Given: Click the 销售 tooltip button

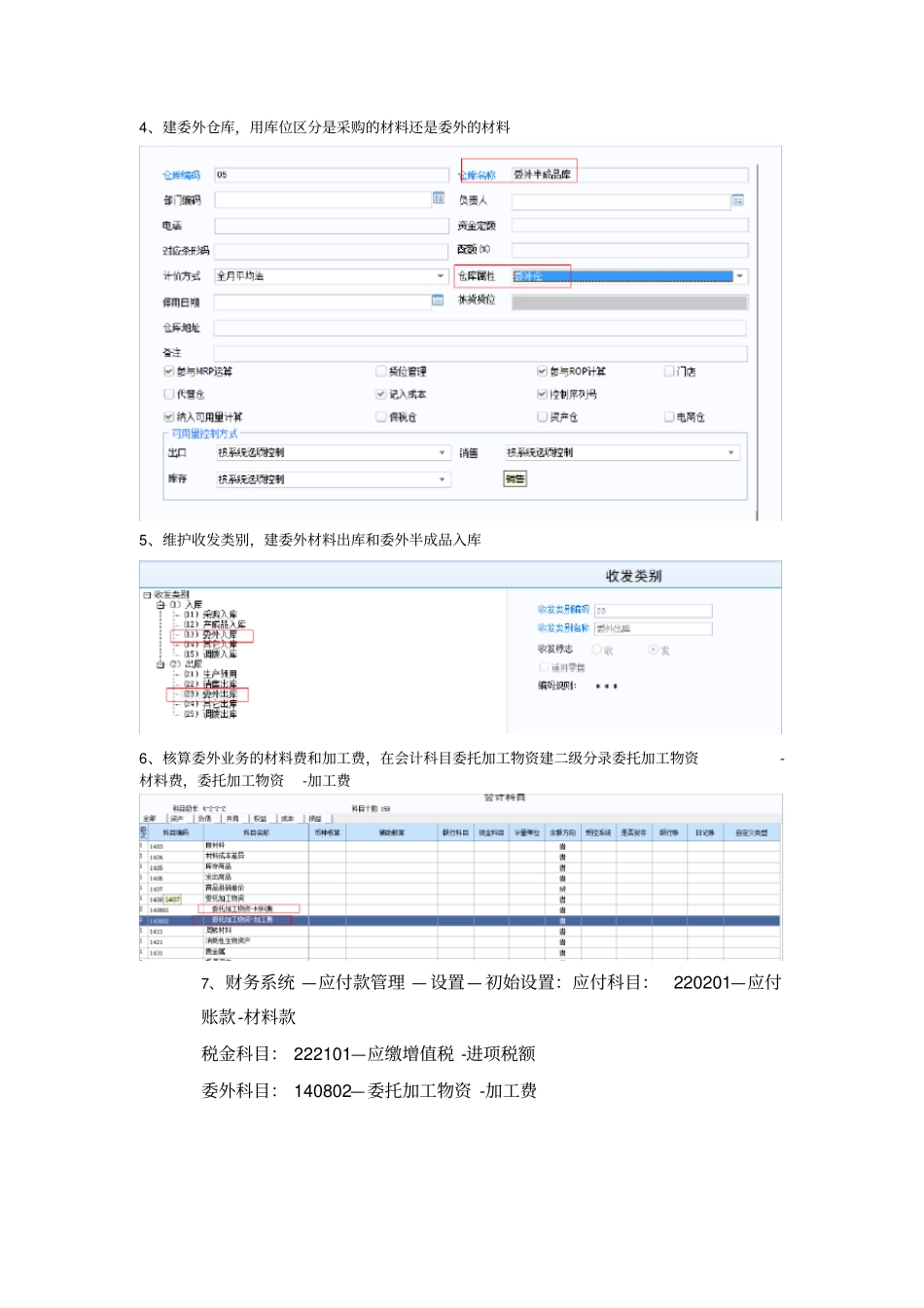Looking at the screenshot, I should (x=515, y=478).
